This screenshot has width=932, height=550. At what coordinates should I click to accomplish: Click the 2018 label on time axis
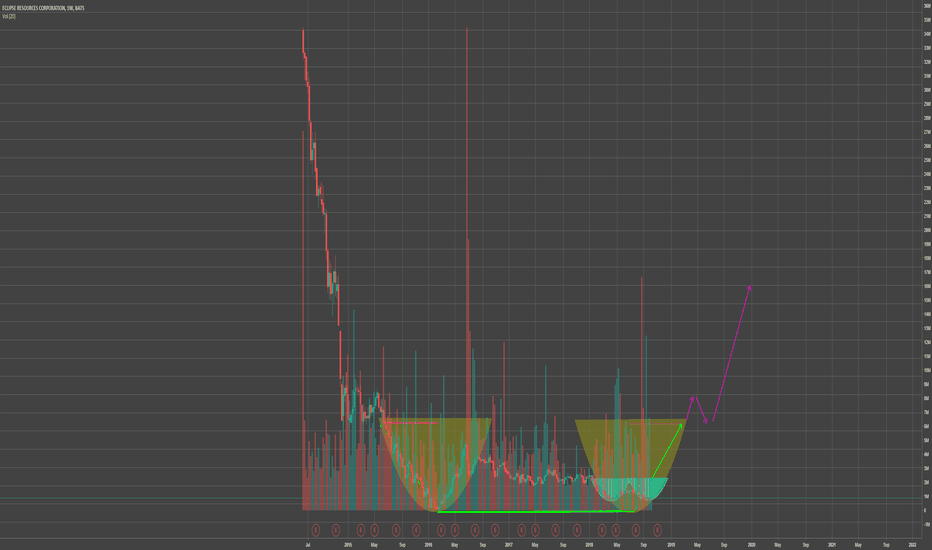(x=589, y=545)
